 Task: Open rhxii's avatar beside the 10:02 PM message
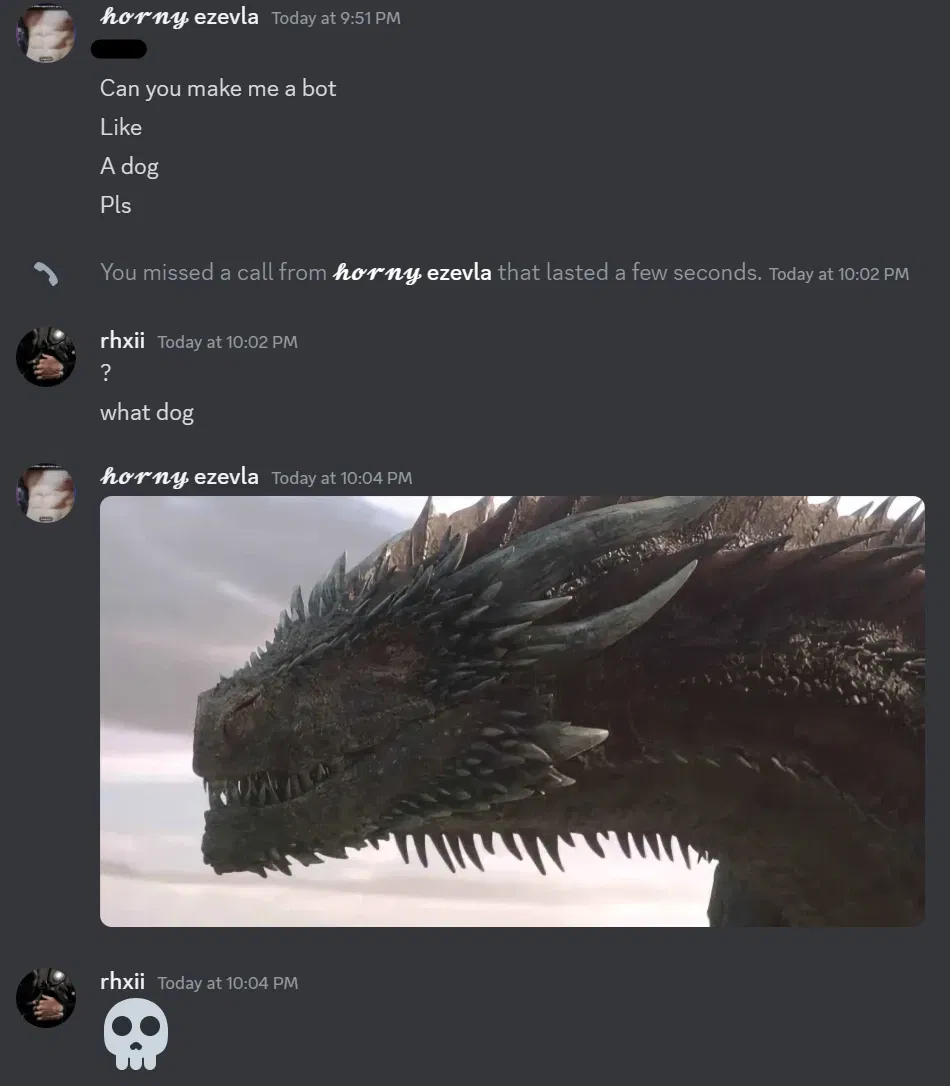pyautogui.click(x=46, y=356)
